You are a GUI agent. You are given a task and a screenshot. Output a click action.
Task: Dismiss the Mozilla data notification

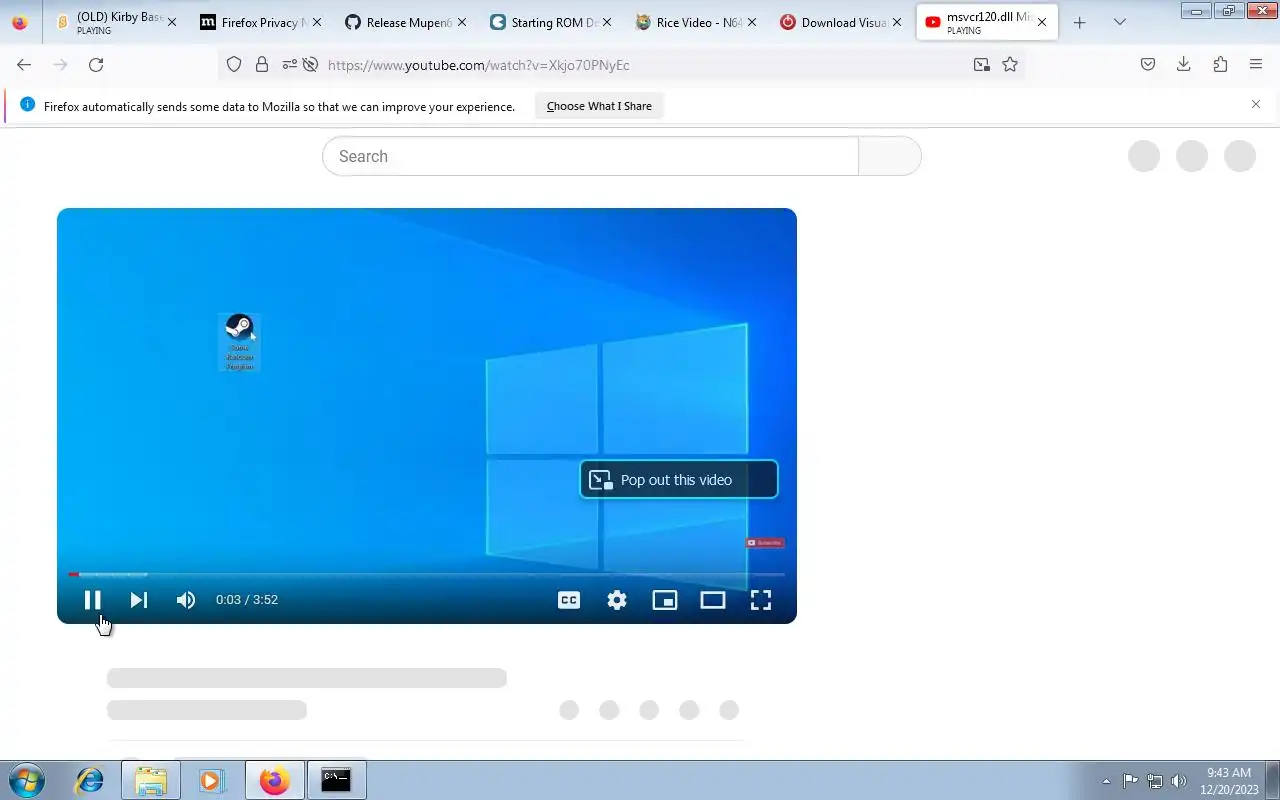(x=1256, y=104)
